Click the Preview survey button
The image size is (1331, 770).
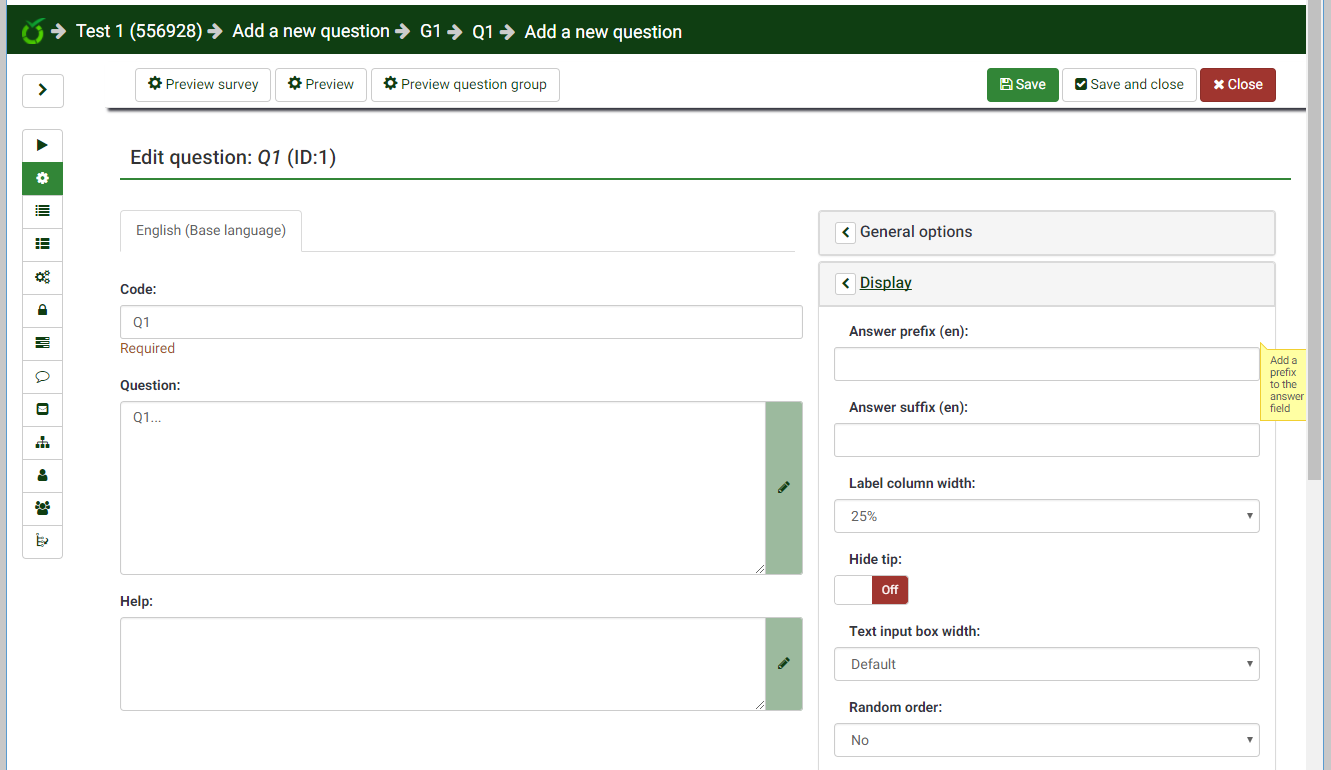point(203,85)
